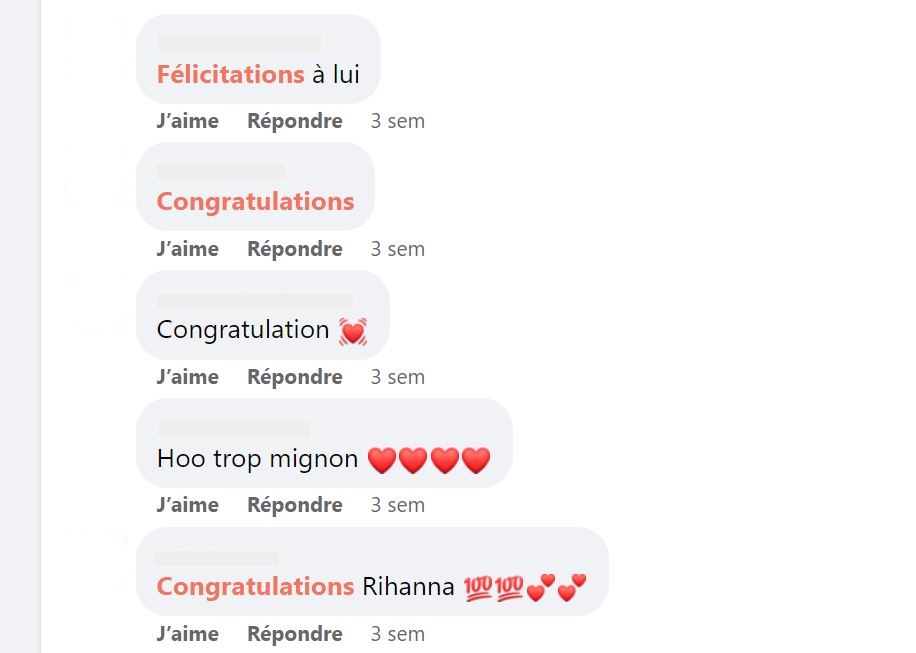Click J'aime under the lone "Congratulations" comment
Screen dimensions: 916x653
click(187, 249)
